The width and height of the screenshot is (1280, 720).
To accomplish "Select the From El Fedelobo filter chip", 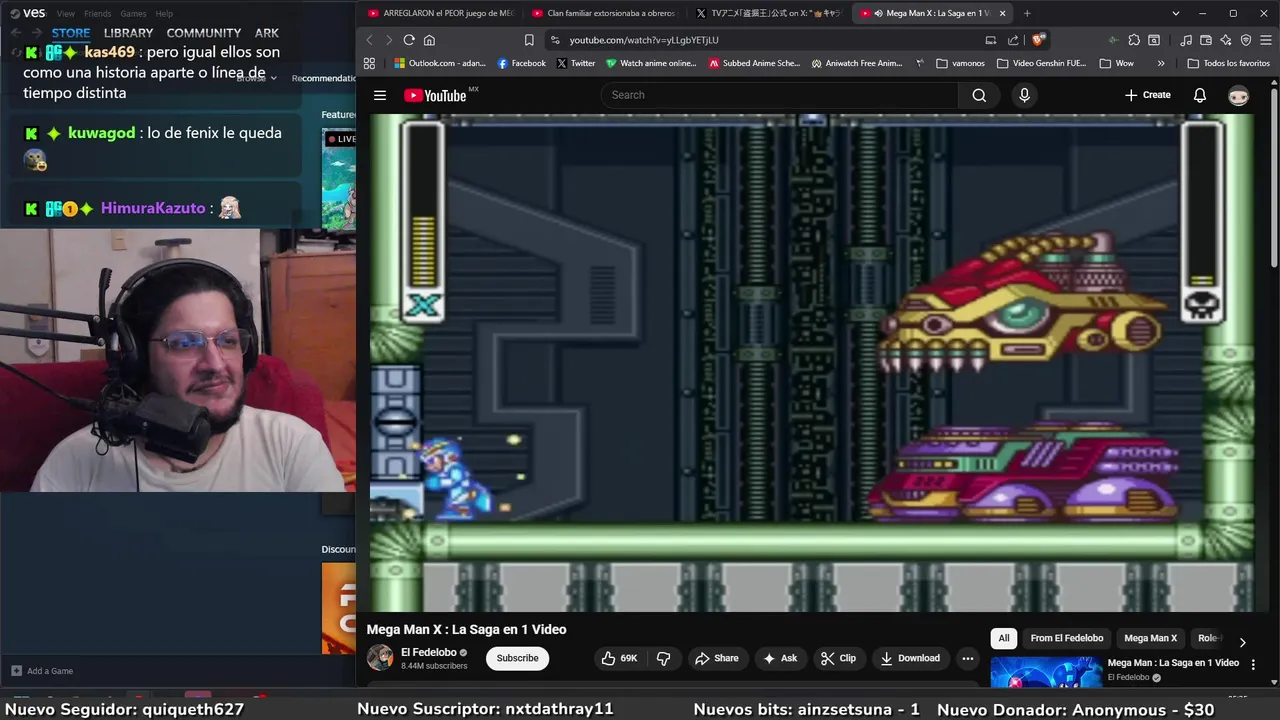I will point(1067,638).
